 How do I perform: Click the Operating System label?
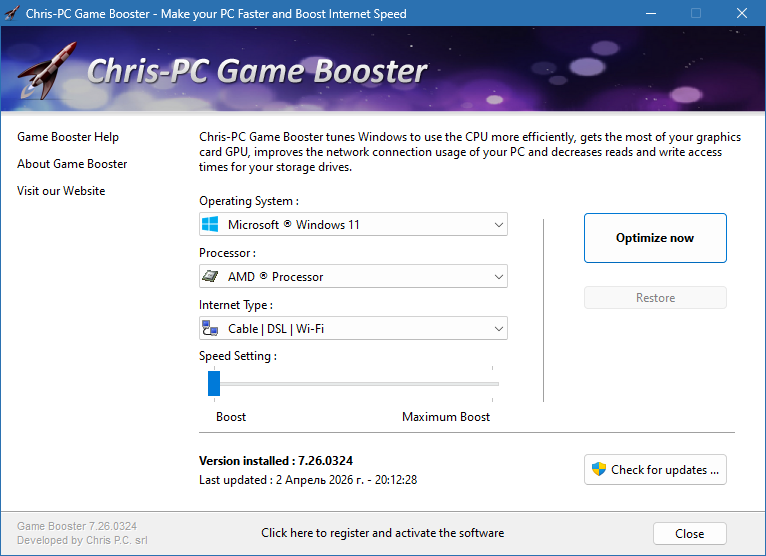point(249,201)
